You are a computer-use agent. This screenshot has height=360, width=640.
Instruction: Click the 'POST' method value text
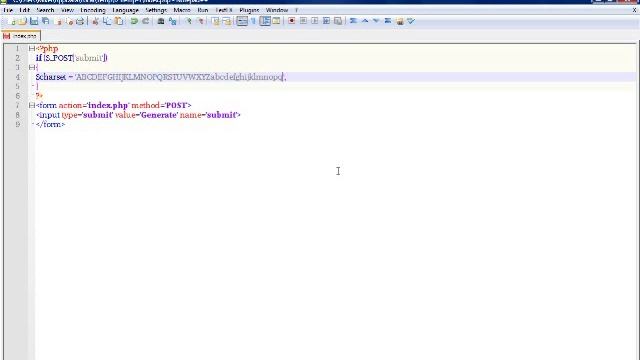[176, 105]
